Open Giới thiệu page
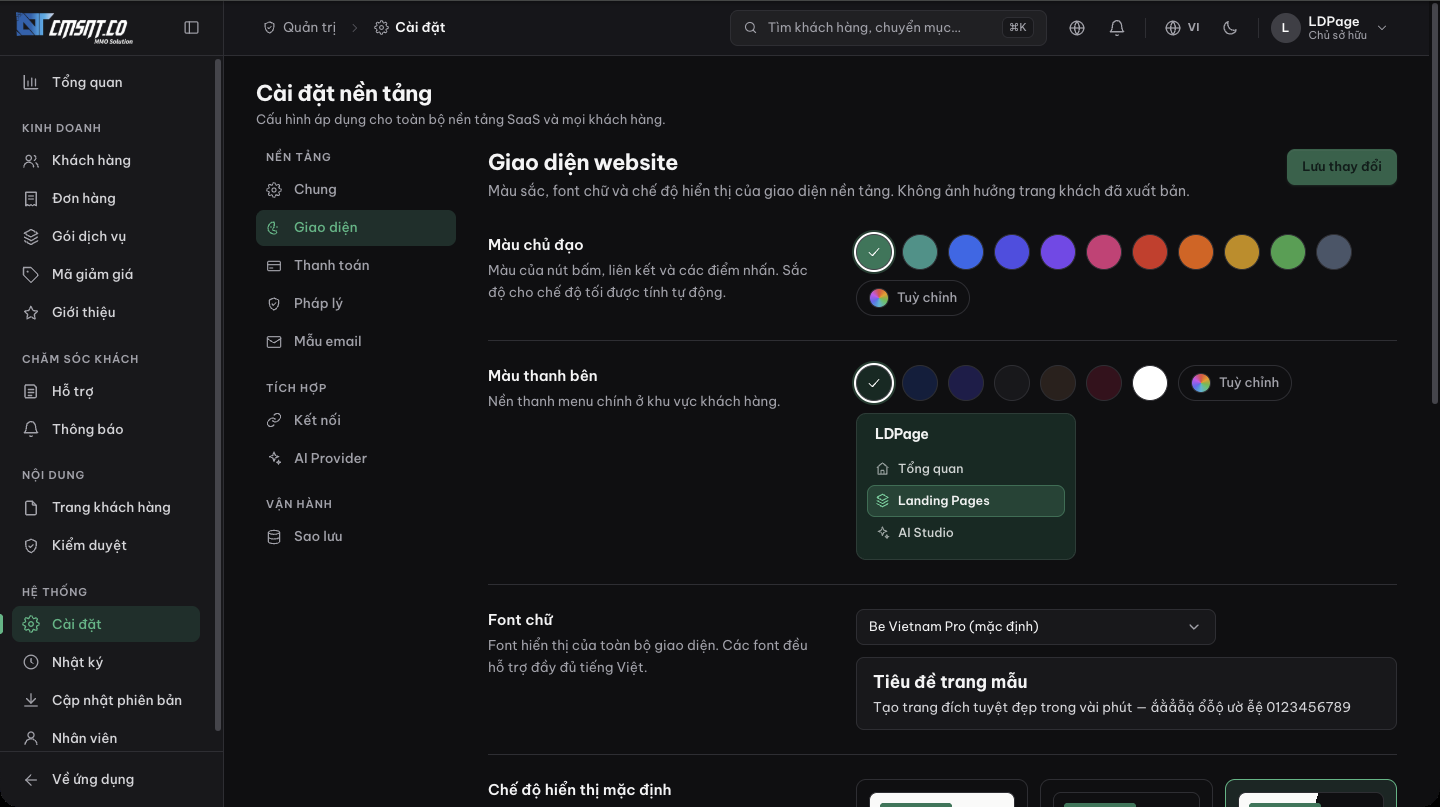The height and width of the screenshot is (807, 1440). (106, 312)
